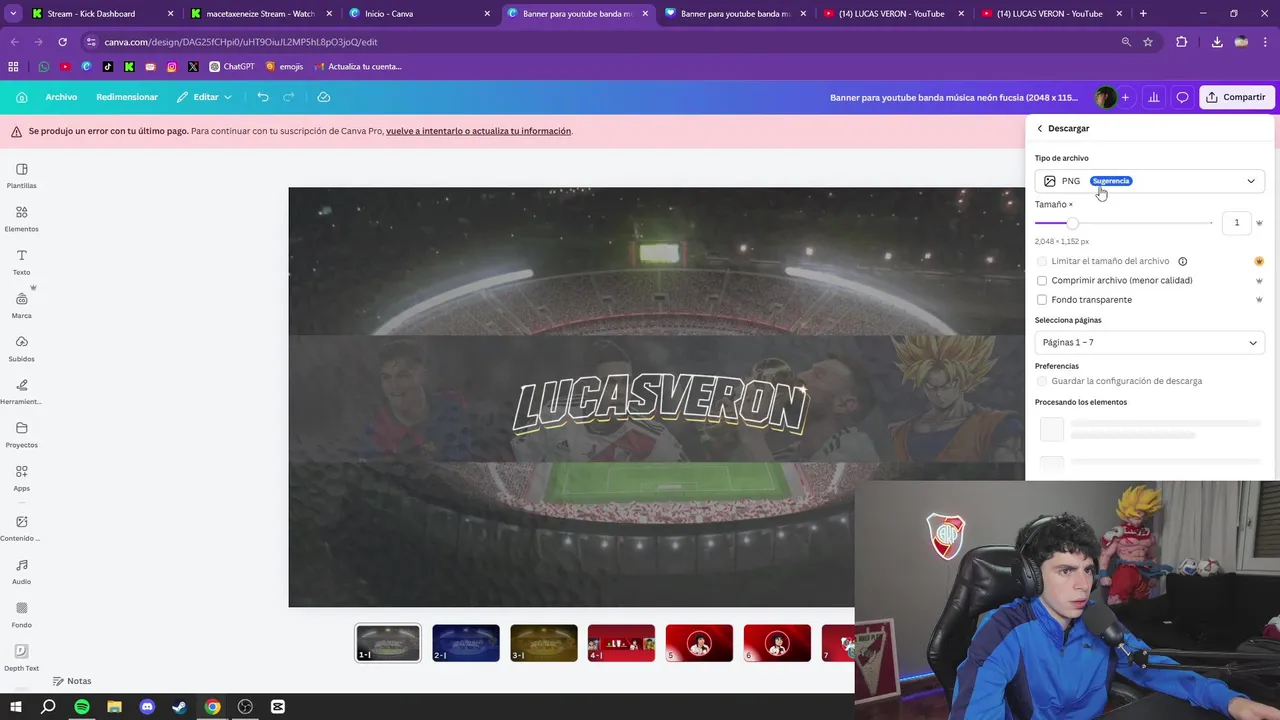Viewport: 1280px width, 720px height.
Task: Open a new browser tab
Action: point(1143,14)
